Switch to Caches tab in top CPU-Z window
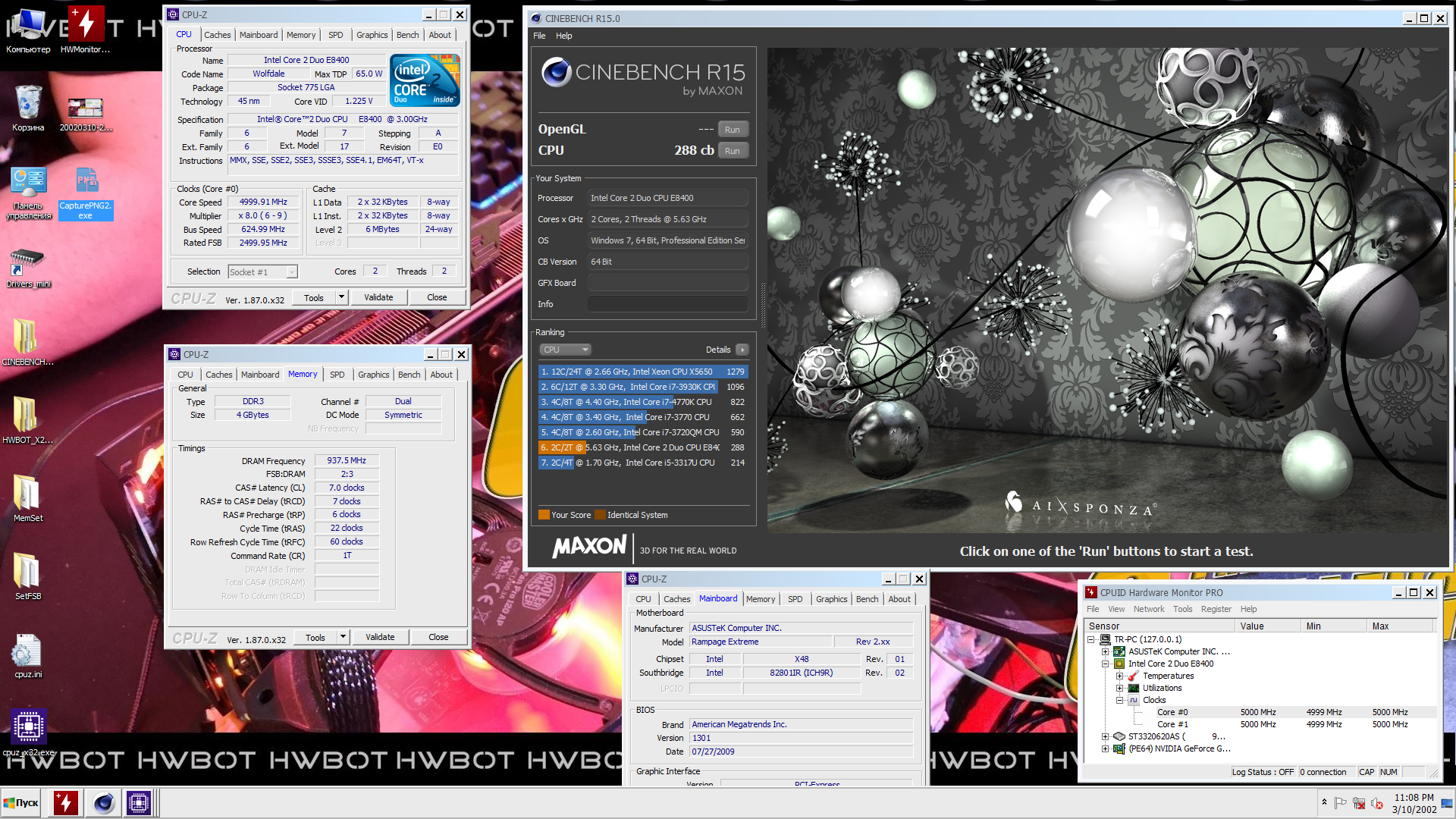The image size is (1456, 819). 217,35
